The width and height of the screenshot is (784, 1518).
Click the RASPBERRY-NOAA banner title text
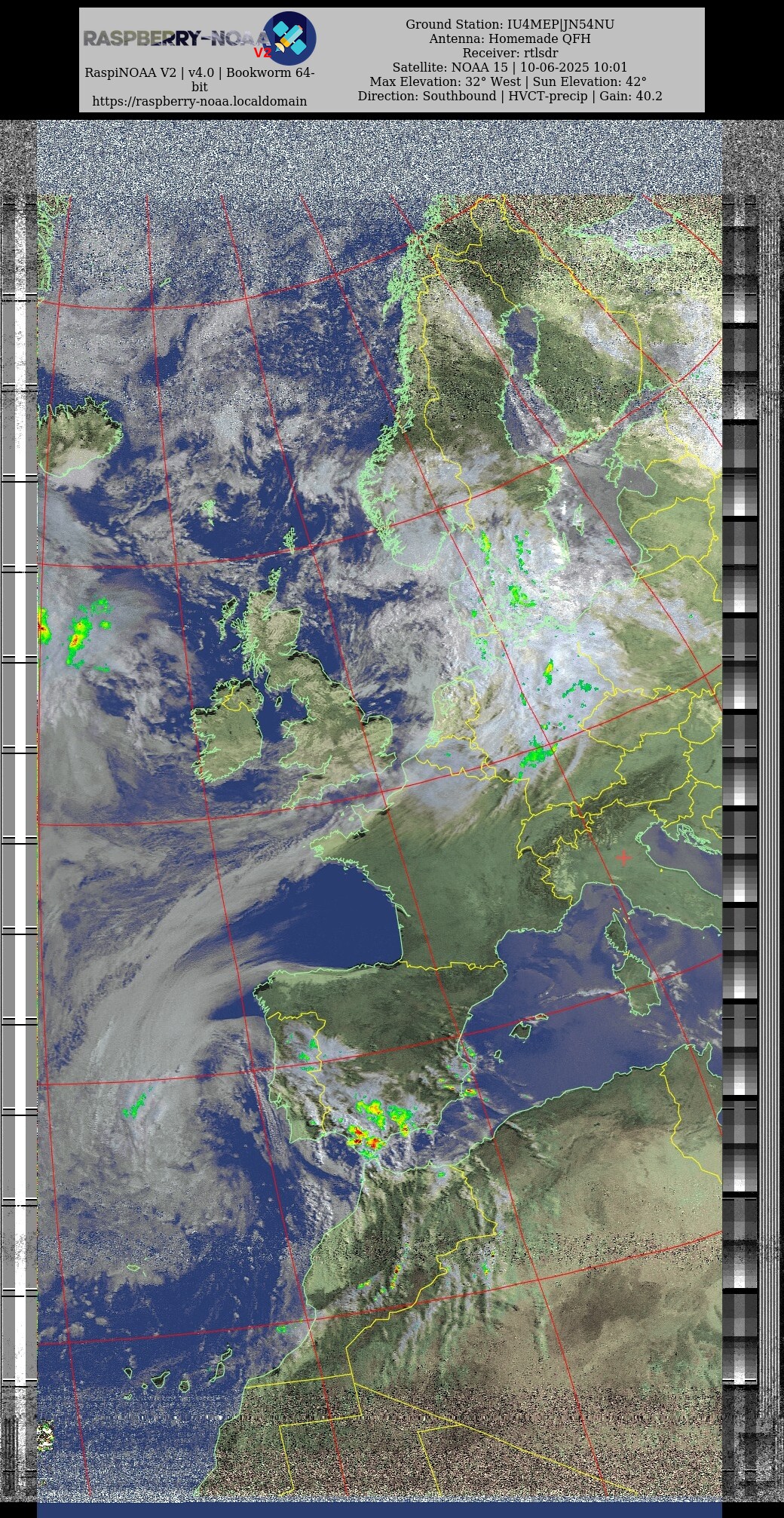click(x=176, y=38)
